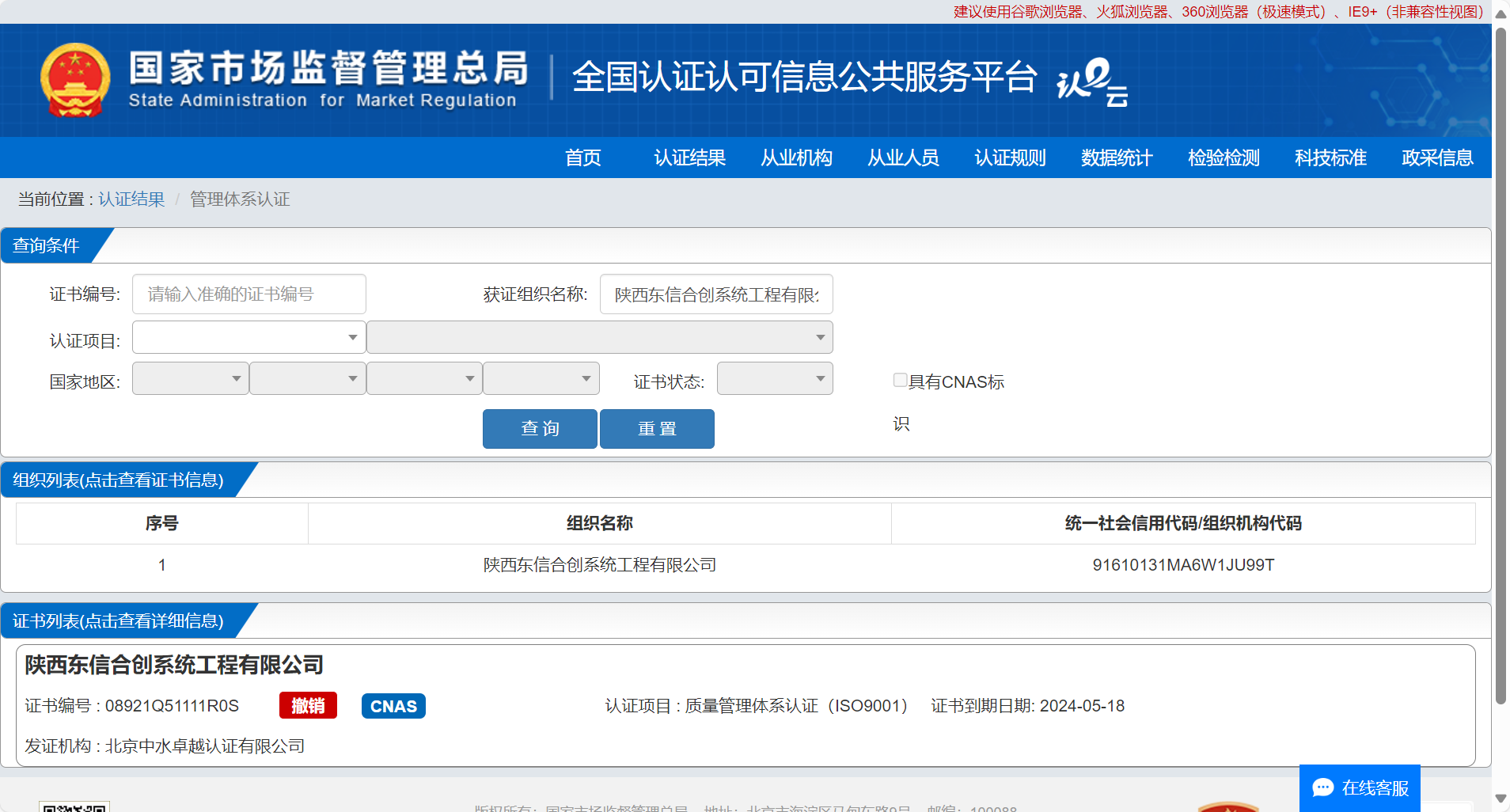Click the red 撤销 status badge
The width and height of the screenshot is (1510, 812).
tap(308, 705)
